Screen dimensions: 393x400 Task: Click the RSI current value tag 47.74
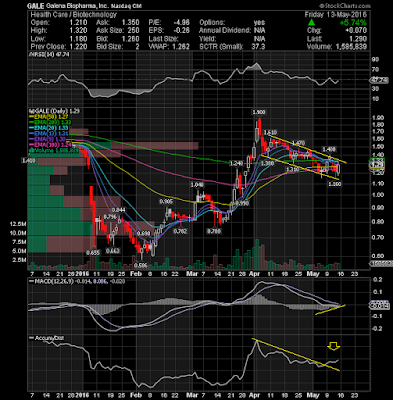tap(379, 80)
